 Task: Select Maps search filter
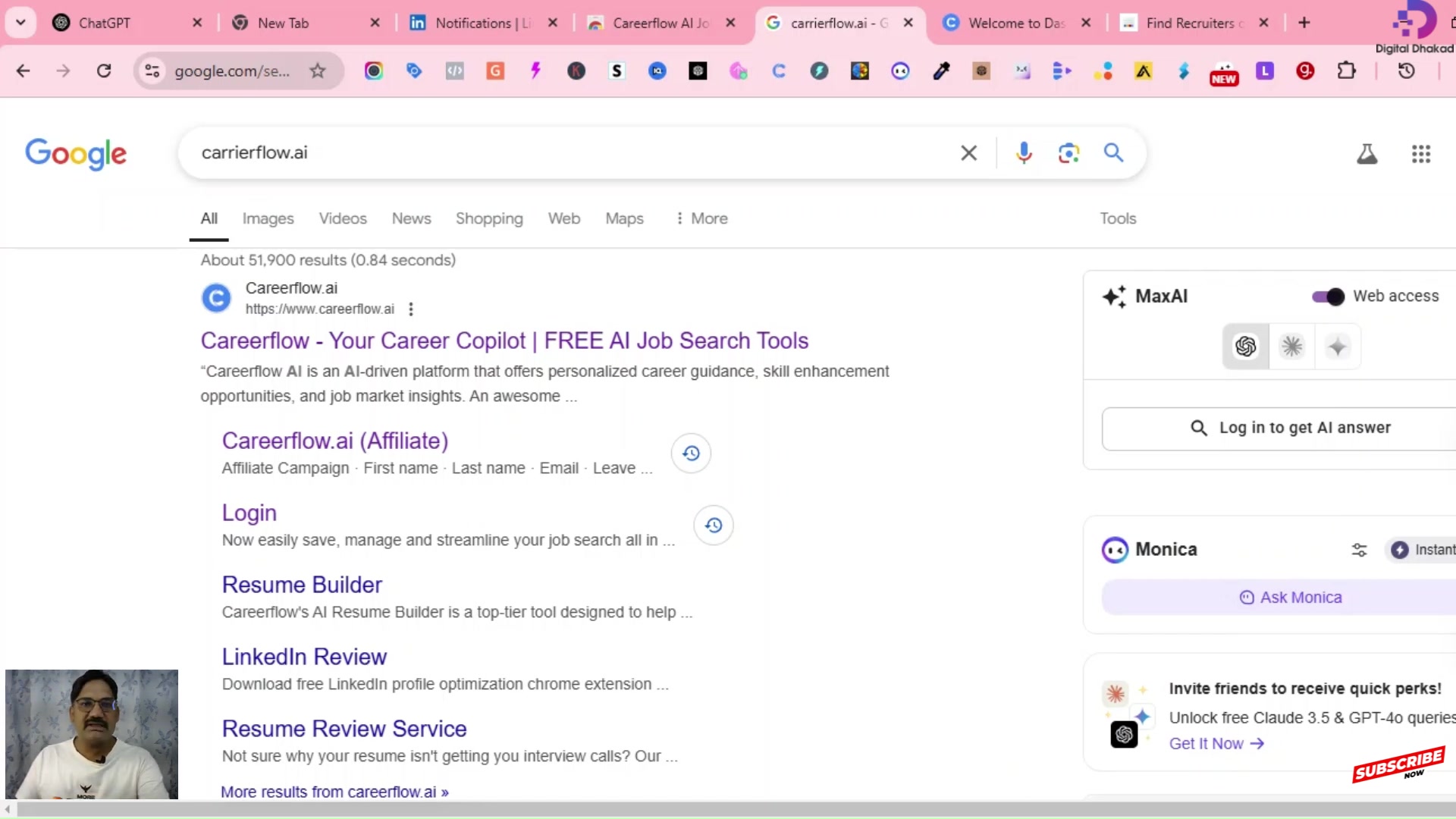tap(624, 218)
